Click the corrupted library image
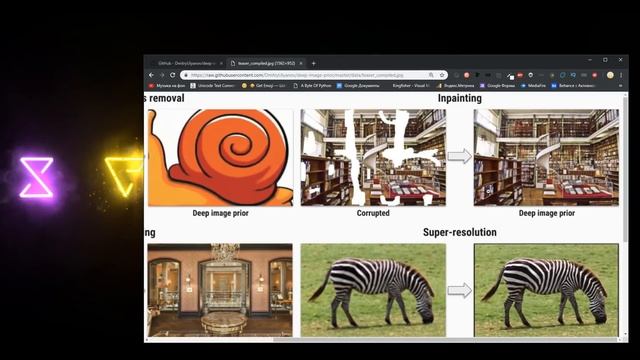The width and height of the screenshot is (640, 360). click(373, 158)
